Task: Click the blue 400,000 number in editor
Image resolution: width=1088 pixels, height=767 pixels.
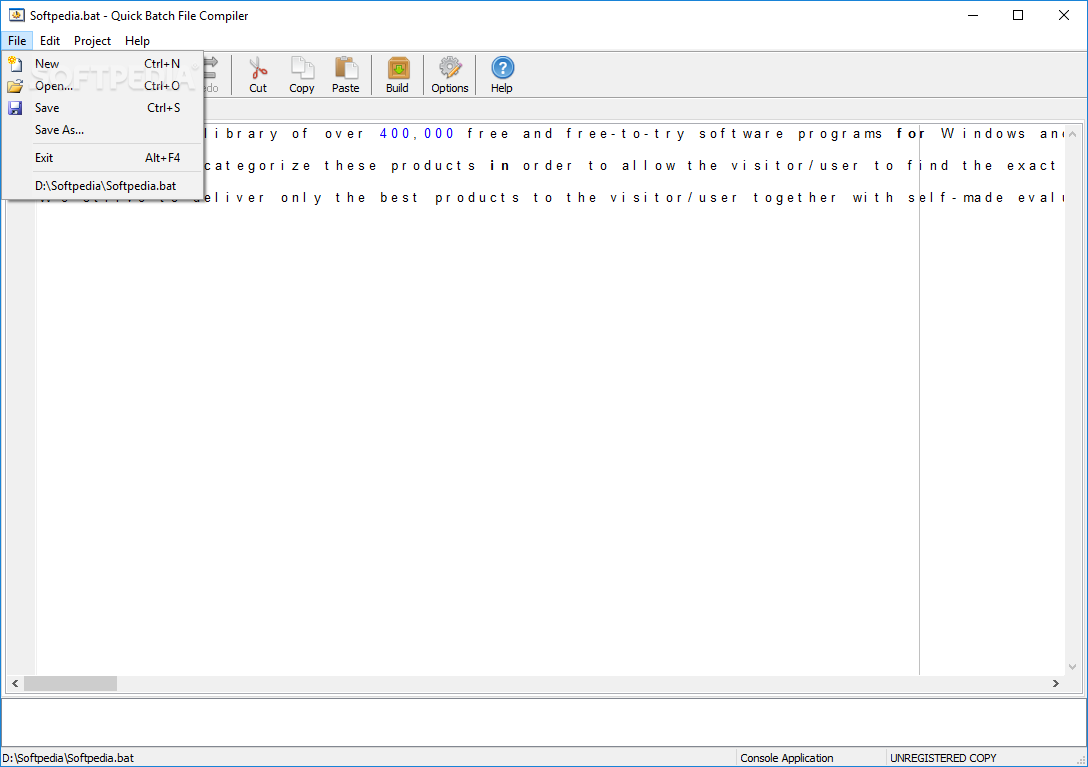Action: click(x=416, y=134)
